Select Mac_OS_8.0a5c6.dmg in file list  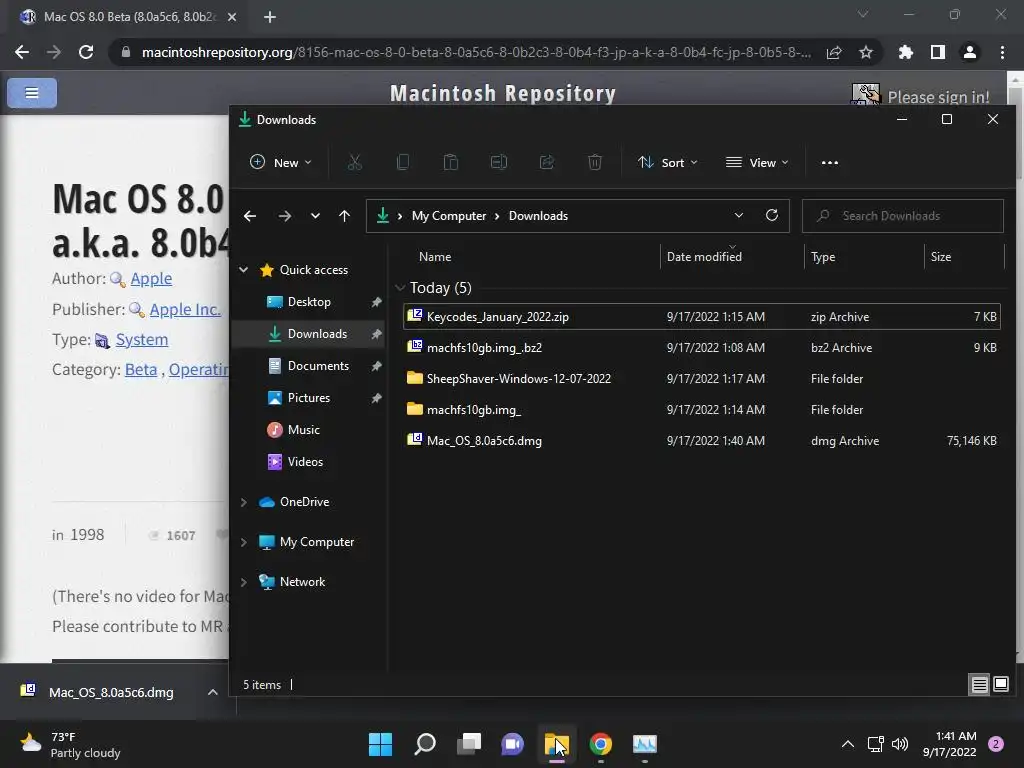coord(701,441)
